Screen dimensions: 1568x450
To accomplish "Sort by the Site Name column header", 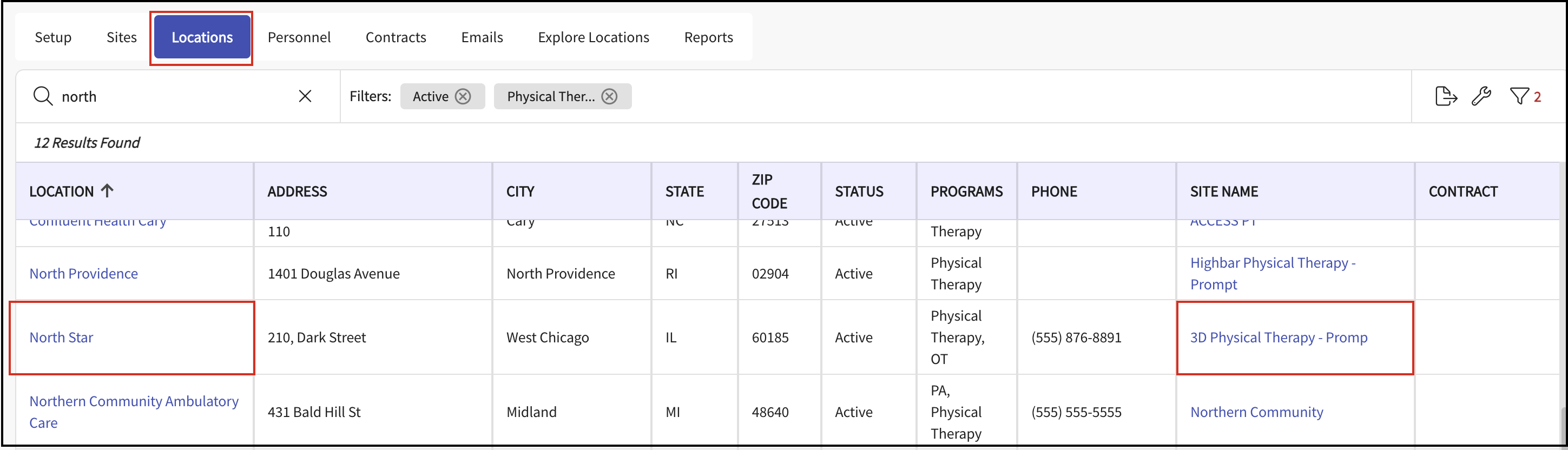I will [x=1223, y=191].
